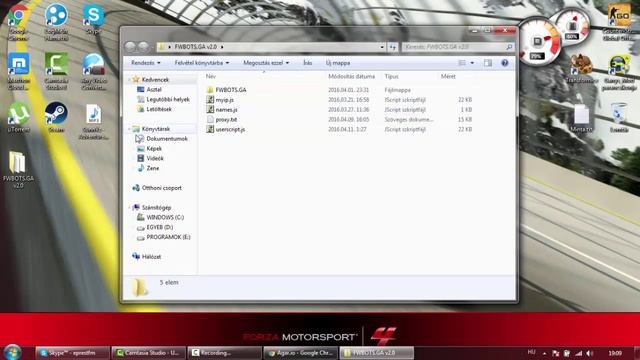
Task: Open the Videók library
Action: (155, 158)
